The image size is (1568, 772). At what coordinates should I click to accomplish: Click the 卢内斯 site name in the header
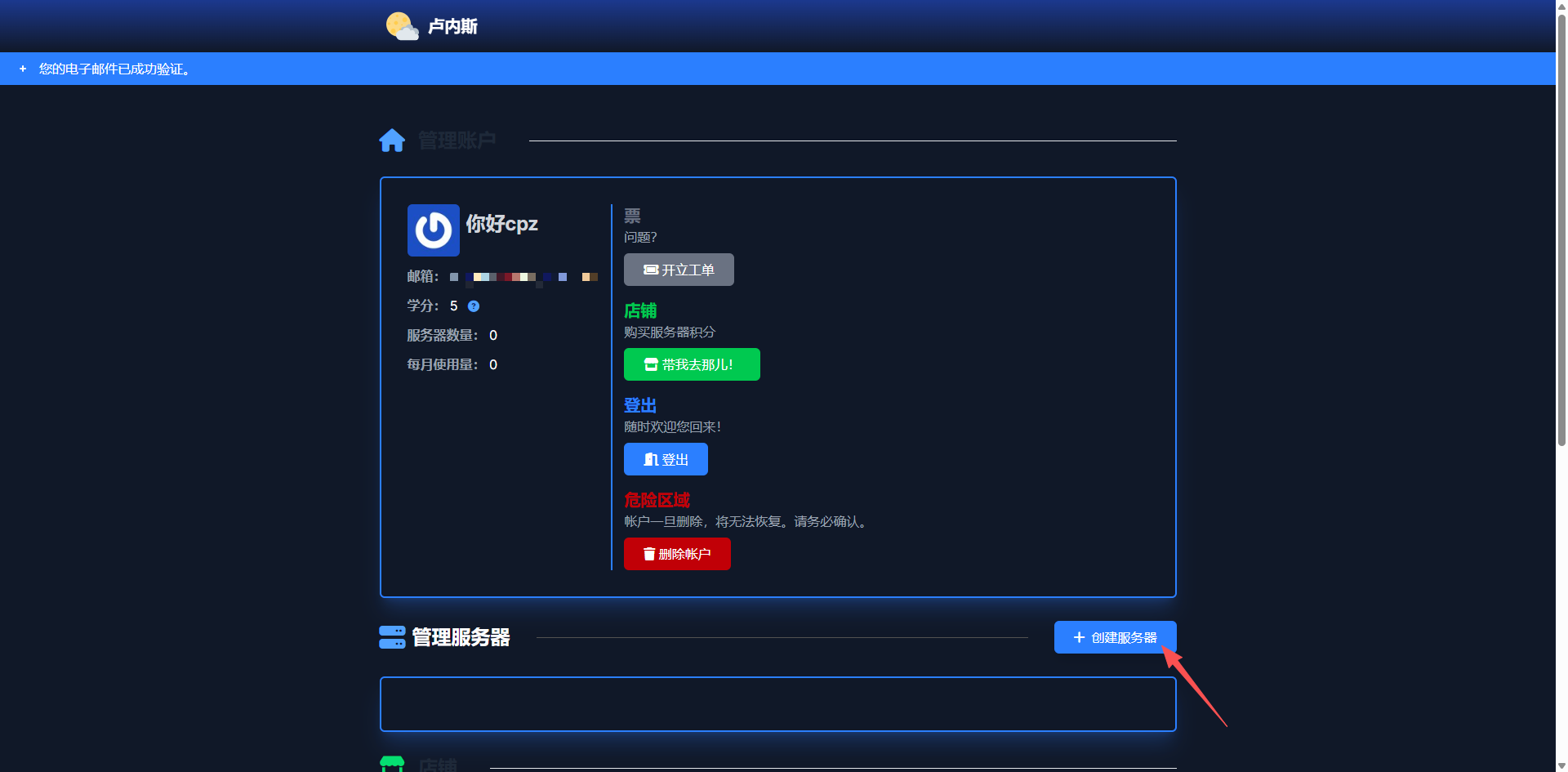pos(452,27)
